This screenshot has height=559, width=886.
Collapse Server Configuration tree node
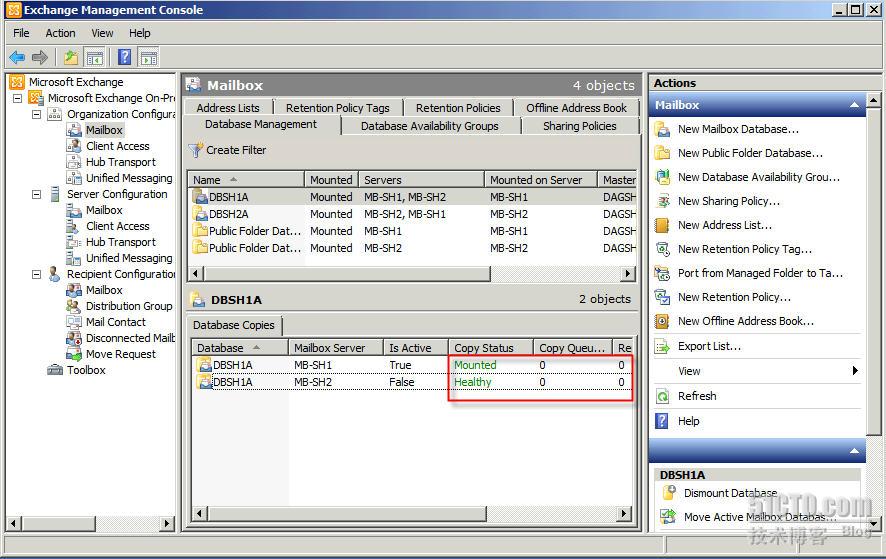pyautogui.click(x=37, y=194)
